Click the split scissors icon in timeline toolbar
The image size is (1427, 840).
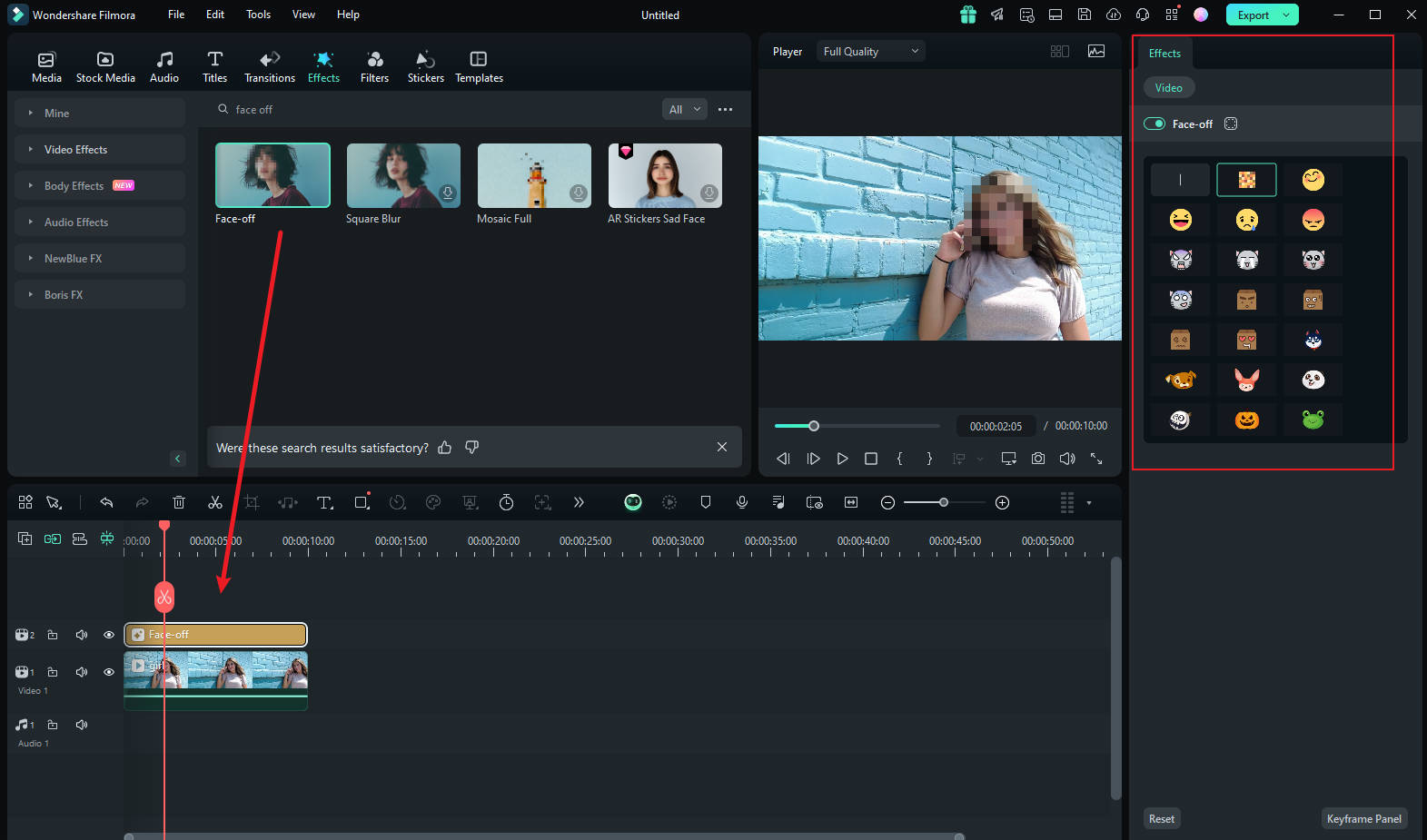click(215, 502)
